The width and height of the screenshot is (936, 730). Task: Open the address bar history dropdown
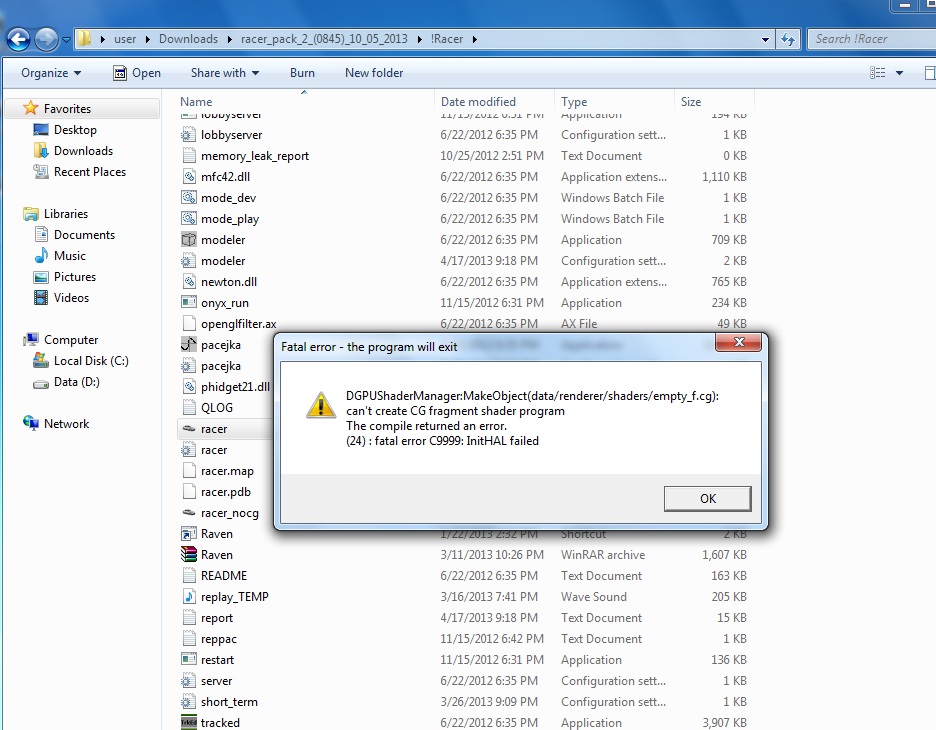tap(765, 40)
